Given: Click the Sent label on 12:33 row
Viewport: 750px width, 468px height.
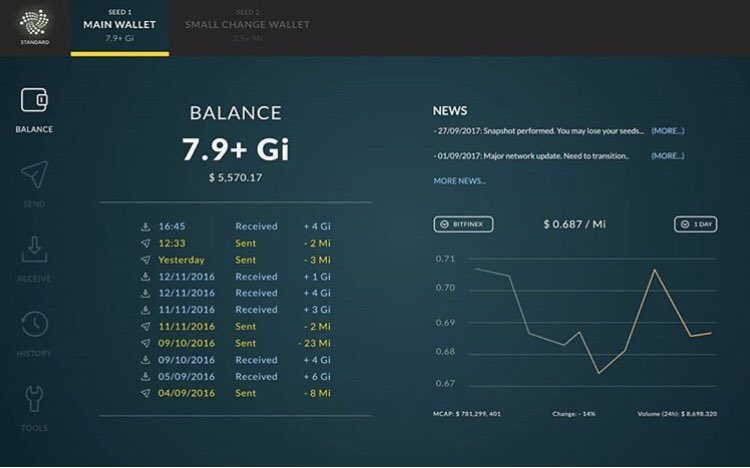Looking at the screenshot, I should [x=245, y=243].
